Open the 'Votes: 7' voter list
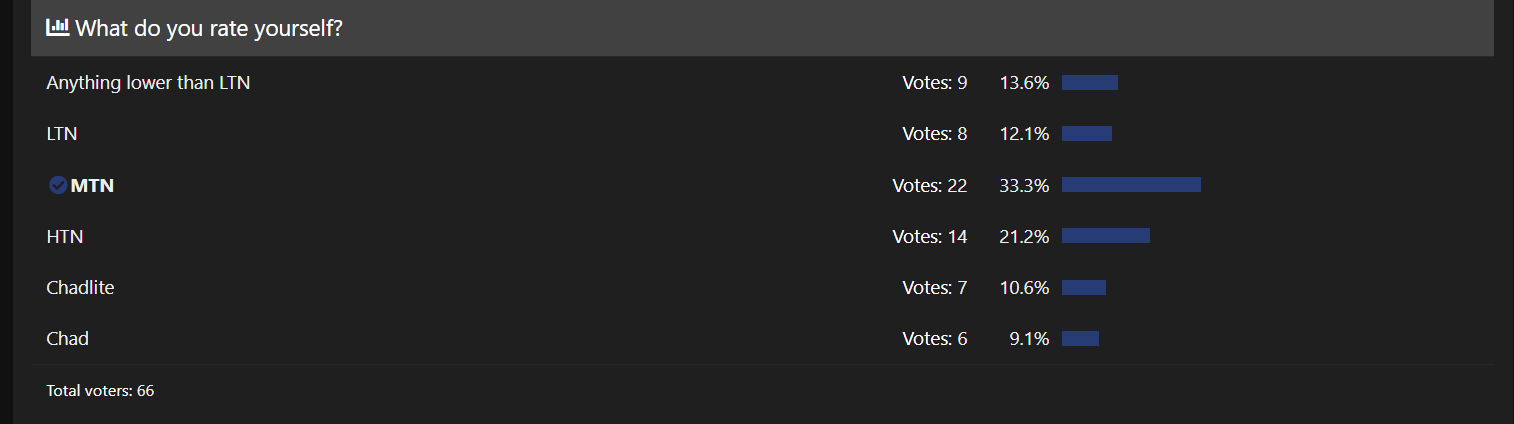Image resolution: width=1514 pixels, height=424 pixels. coord(934,287)
